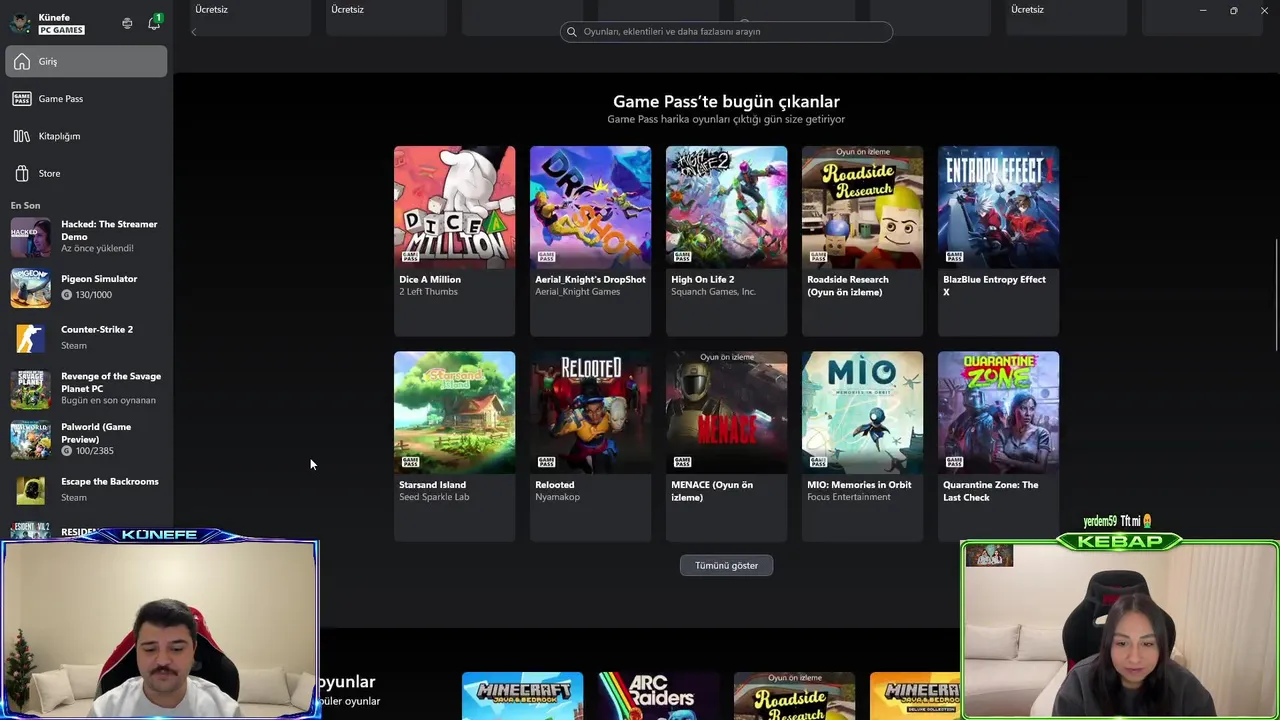This screenshot has width=1280, height=720.
Task: Open the Minecraft Java & Bedrock thumbnail
Action: (x=523, y=696)
